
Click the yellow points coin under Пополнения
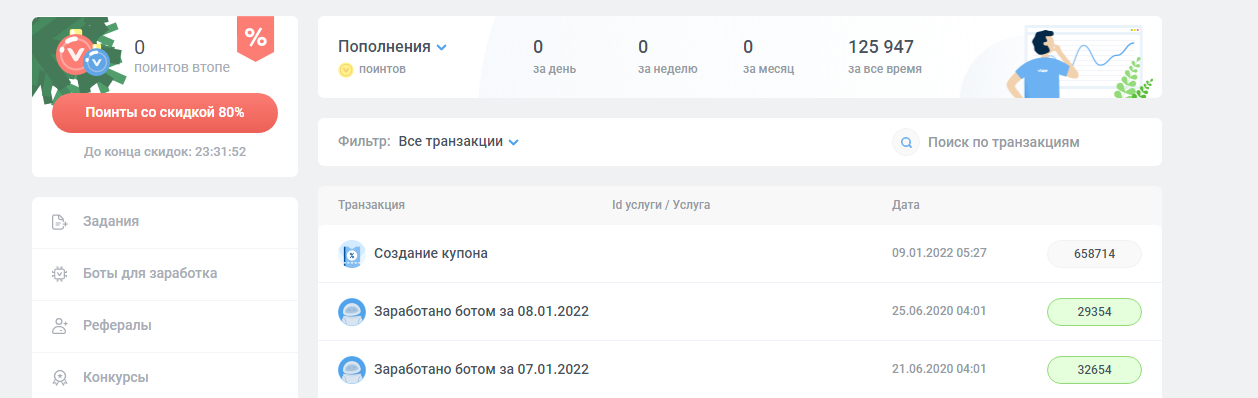(346, 70)
